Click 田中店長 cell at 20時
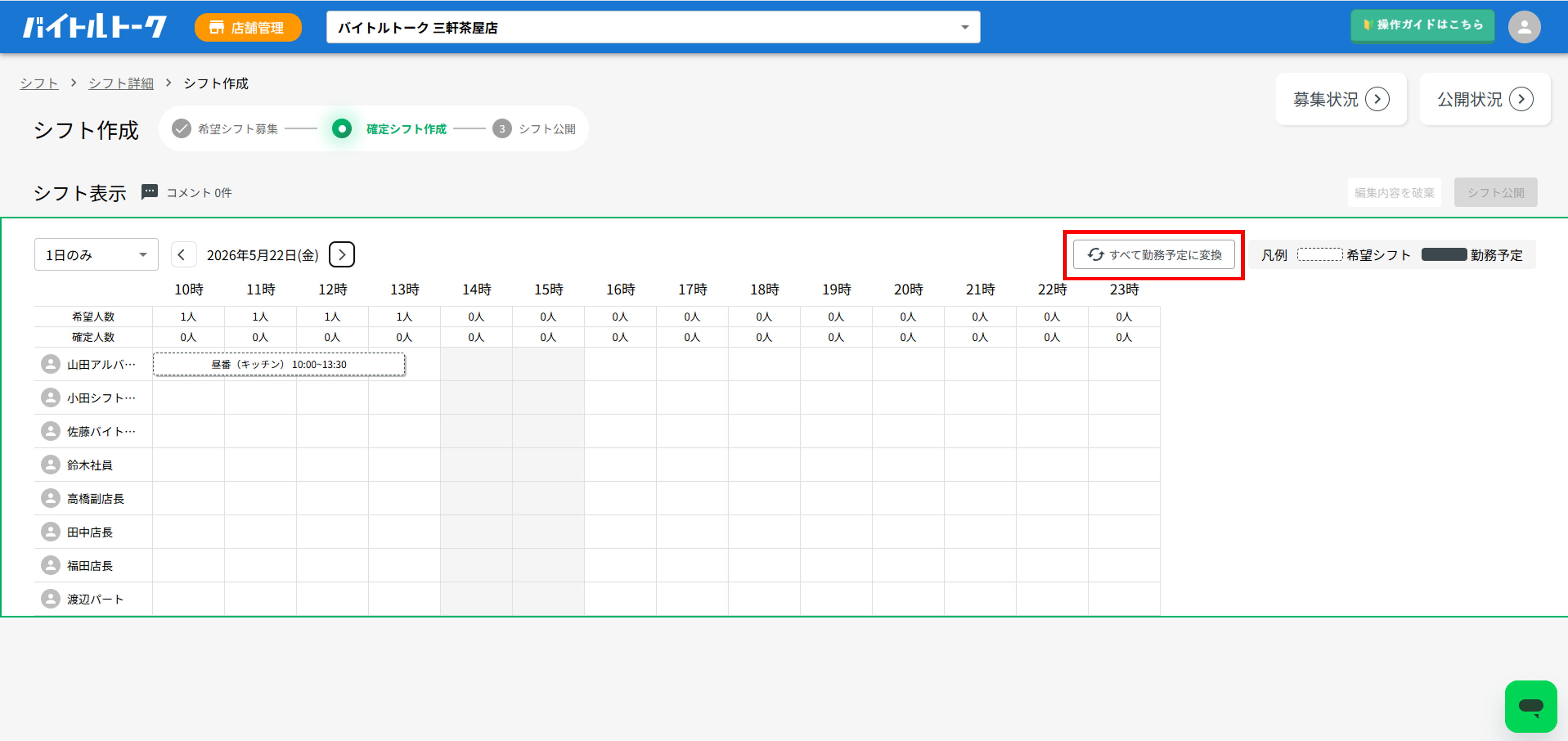This screenshot has width=1568, height=741. pos(908,532)
